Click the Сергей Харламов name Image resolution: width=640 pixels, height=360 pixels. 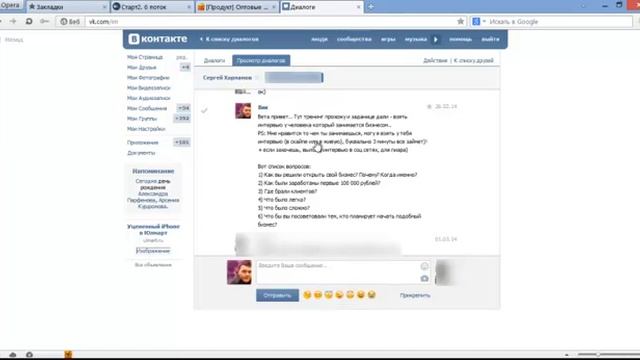(x=227, y=78)
